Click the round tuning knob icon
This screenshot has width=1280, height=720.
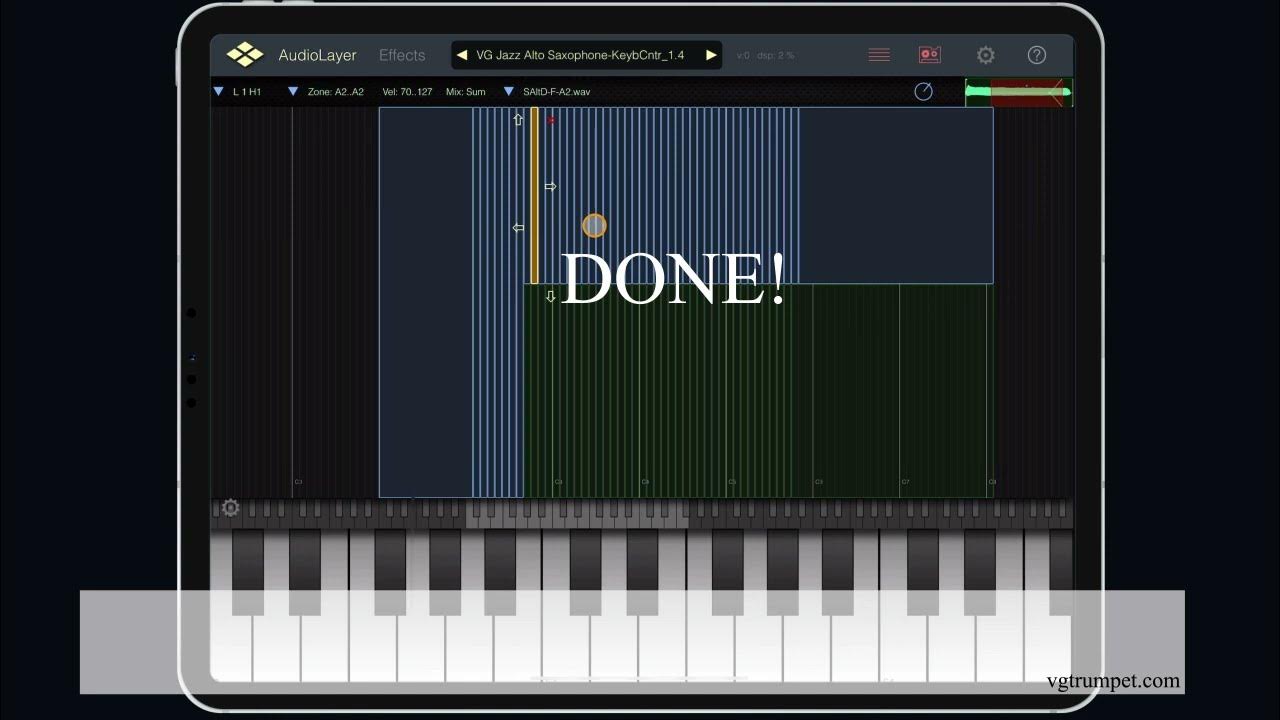(x=924, y=92)
